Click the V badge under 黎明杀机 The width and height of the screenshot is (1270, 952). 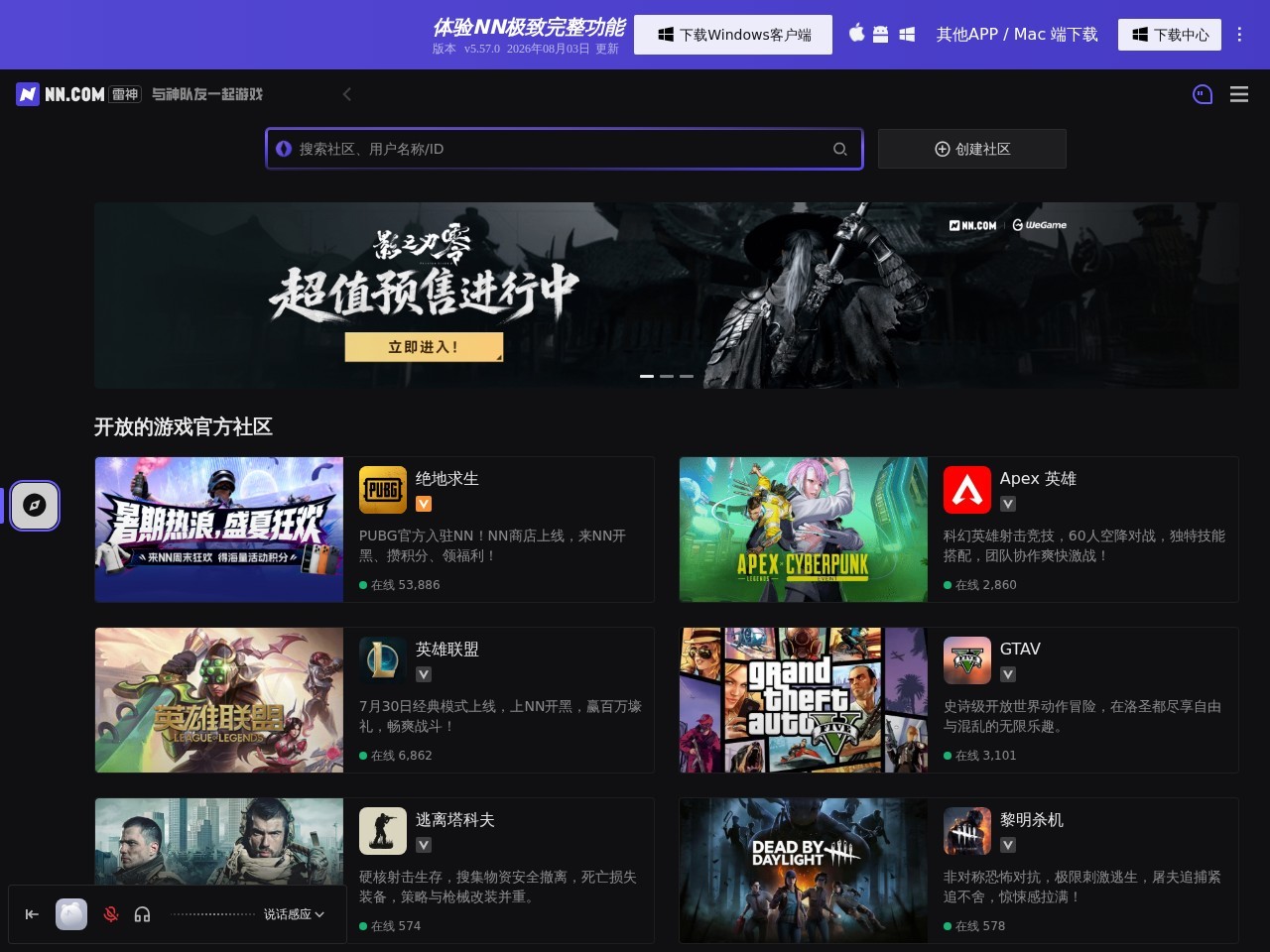pos(1008,845)
